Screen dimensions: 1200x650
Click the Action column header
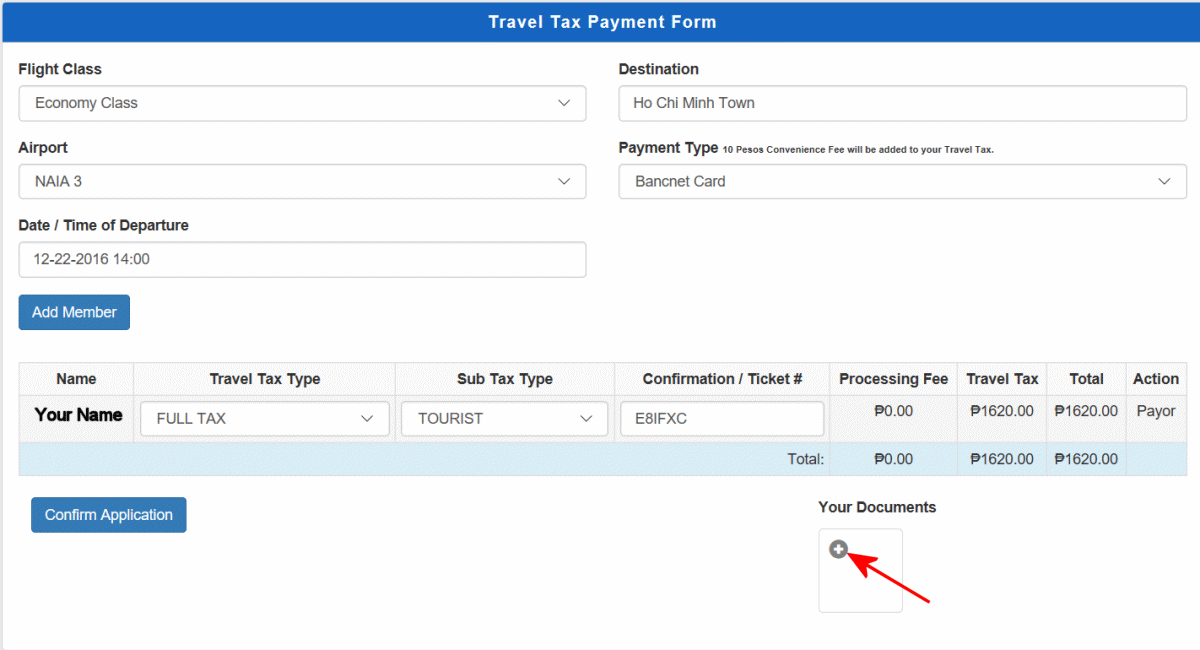1156,379
